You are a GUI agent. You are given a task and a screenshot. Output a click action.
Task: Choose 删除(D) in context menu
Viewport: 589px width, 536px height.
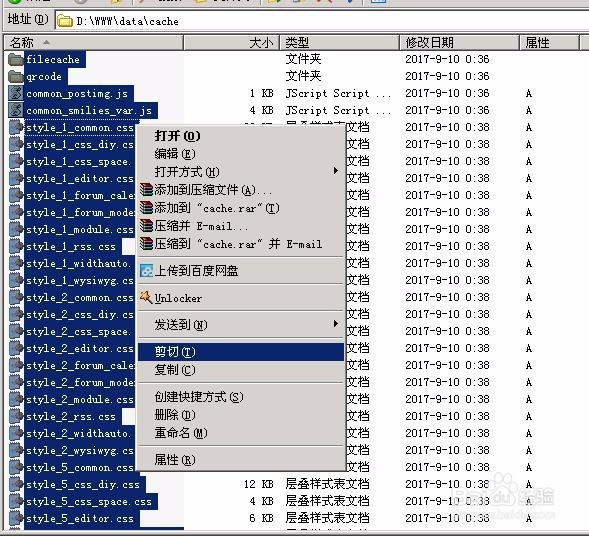click(x=241, y=415)
